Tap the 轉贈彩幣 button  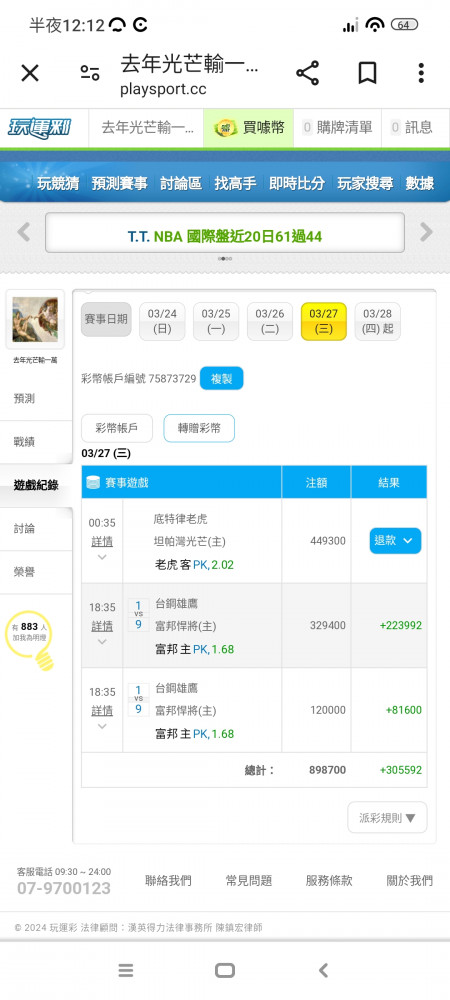199,429
